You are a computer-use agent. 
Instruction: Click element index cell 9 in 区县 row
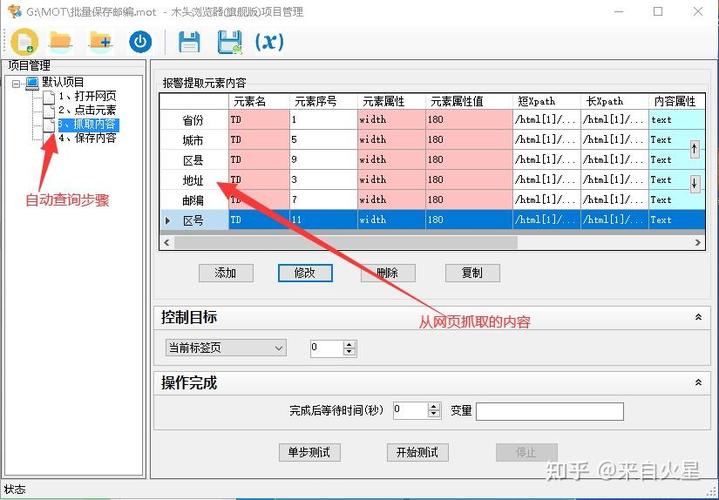pyautogui.click(x=324, y=160)
